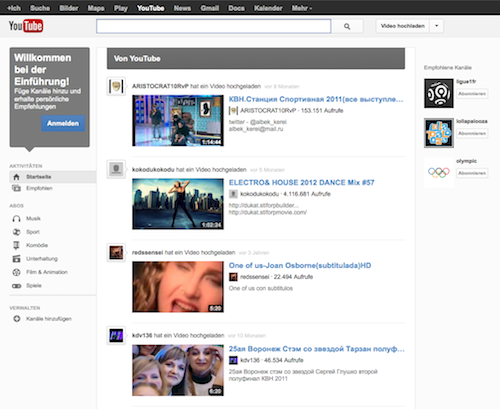The image size is (500, 409).
Task: Click kokodukokodu name in upload notice
Action: coord(153,170)
